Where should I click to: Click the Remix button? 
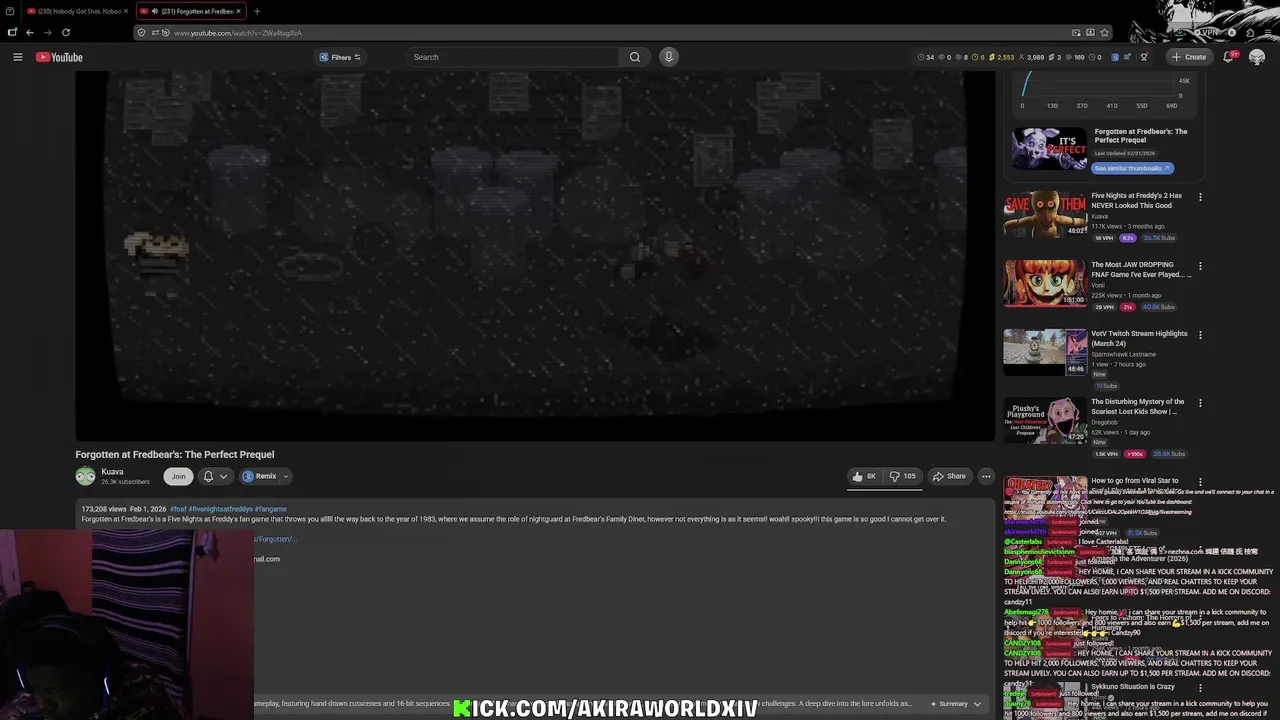(259, 476)
